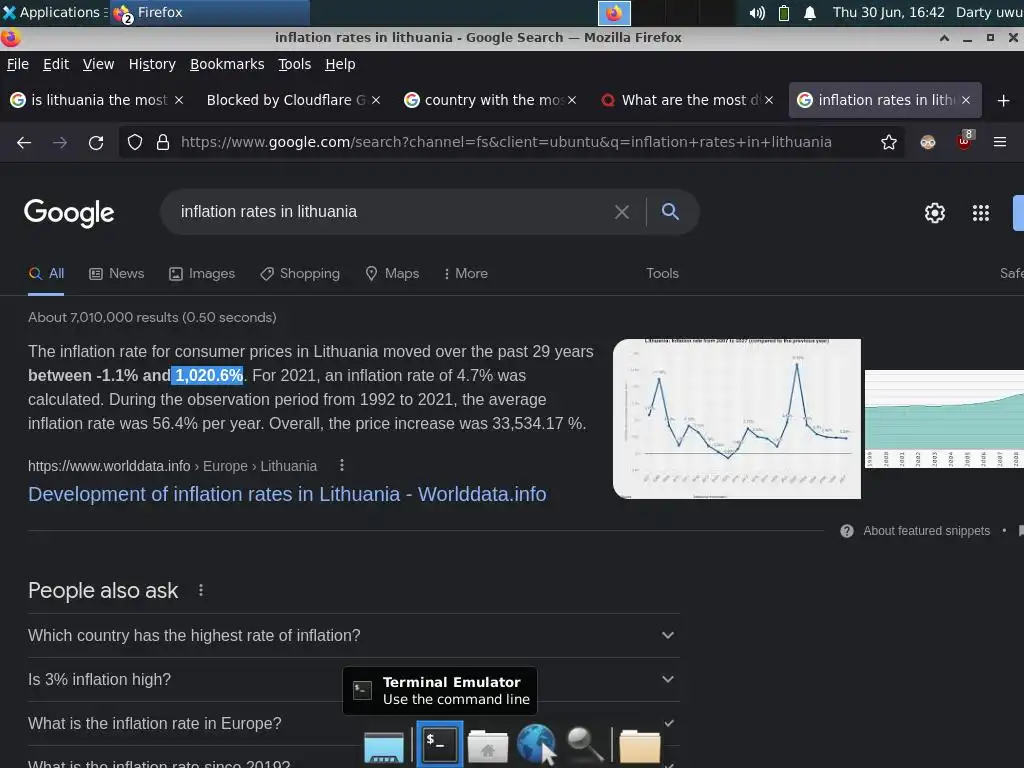Open file manager folder in dock
Viewport: 1024px width, 768px height.
[x=639, y=746]
